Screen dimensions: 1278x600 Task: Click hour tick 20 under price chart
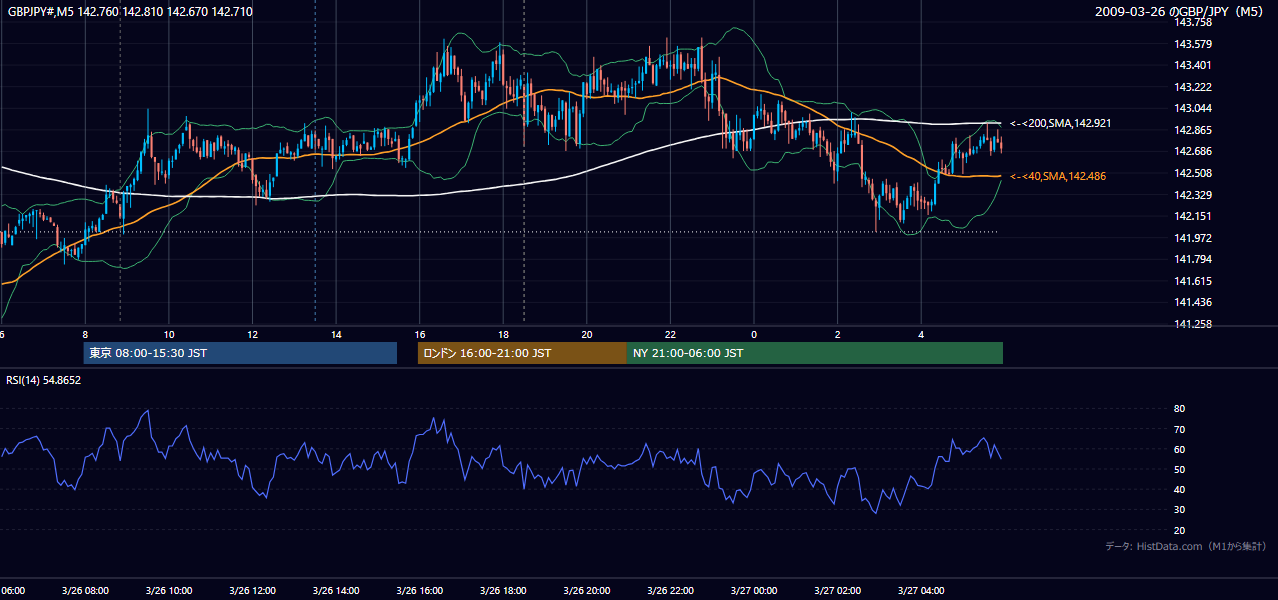[587, 334]
